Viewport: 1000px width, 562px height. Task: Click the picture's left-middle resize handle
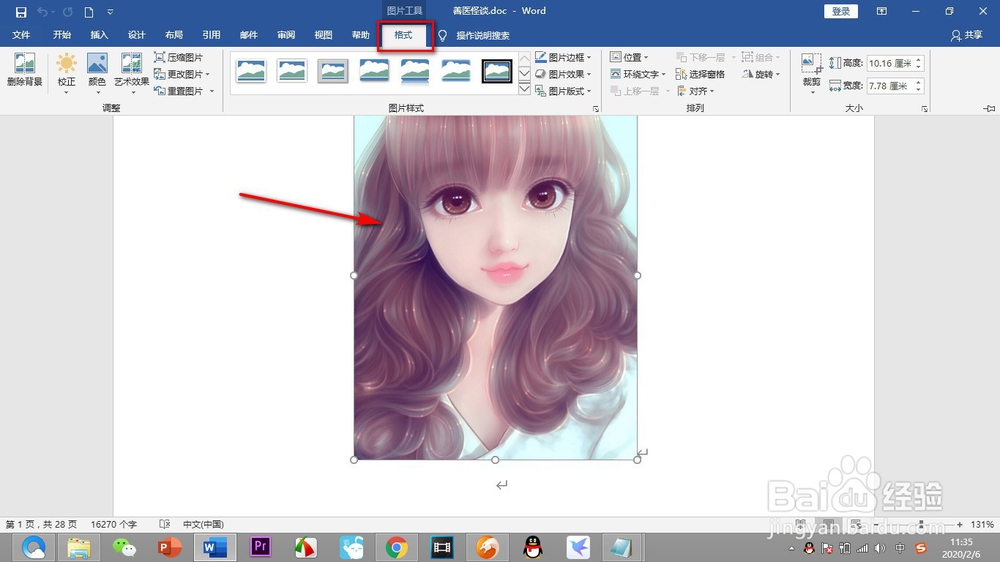pos(354,276)
